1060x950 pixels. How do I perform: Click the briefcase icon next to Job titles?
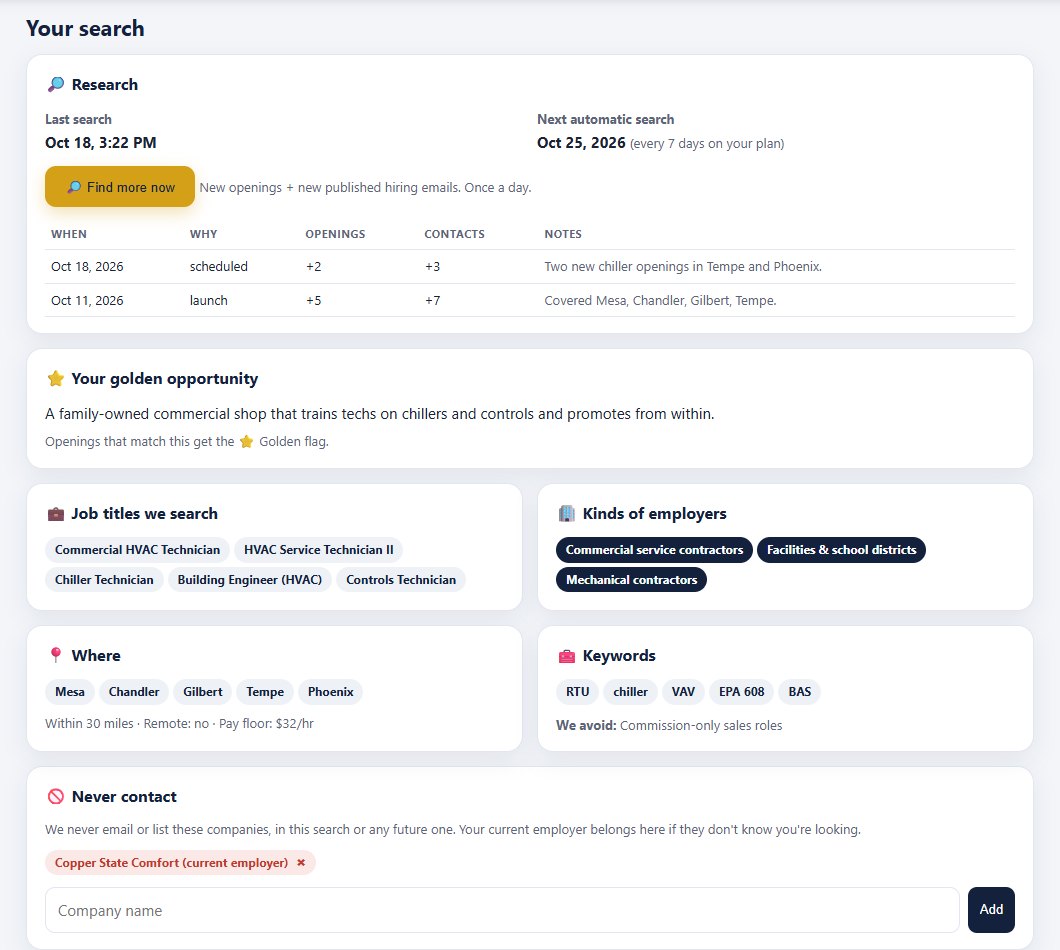(x=56, y=514)
